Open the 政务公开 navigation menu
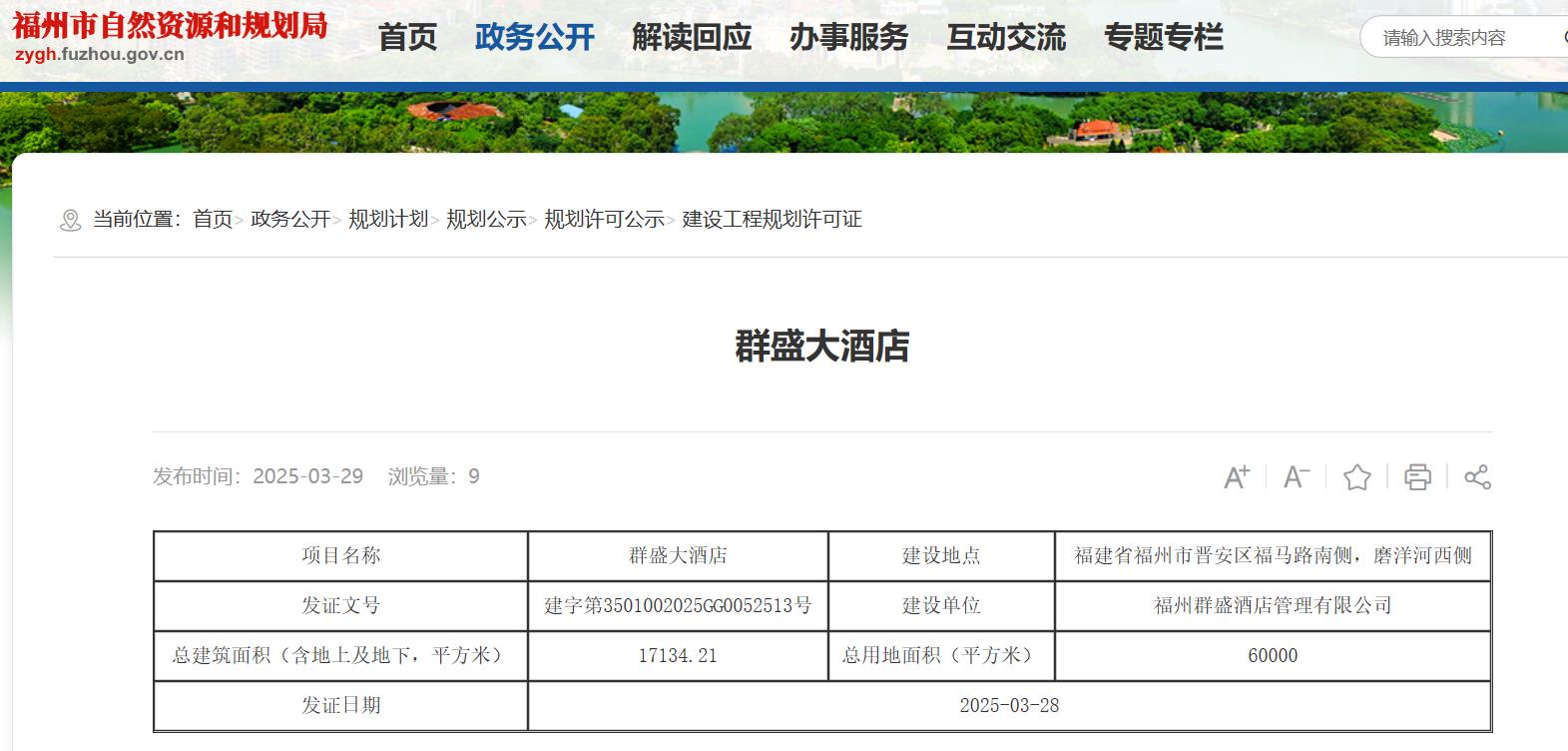Image resolution: width=1568 pixels, height=751 pixels. tap(535, 38)
